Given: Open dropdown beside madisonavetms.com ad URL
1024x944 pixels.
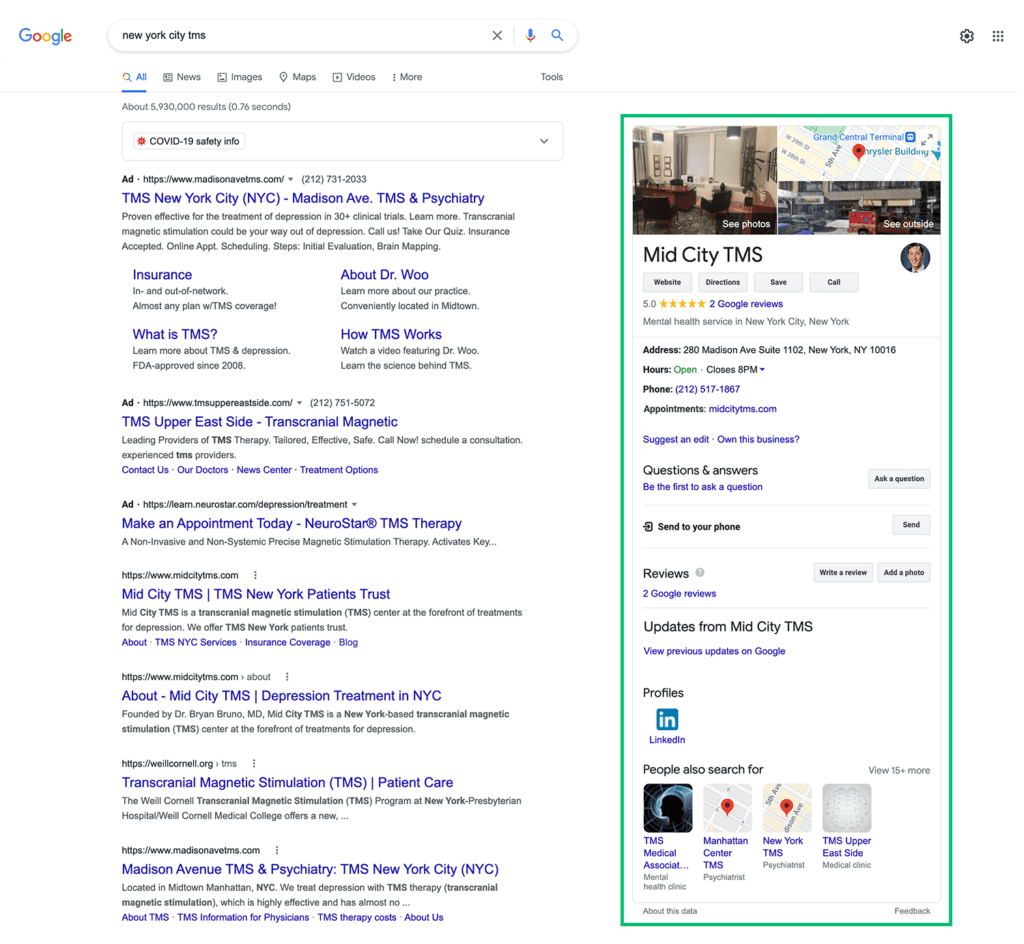Looking at the screenshot, I should [x=291, y=179].
